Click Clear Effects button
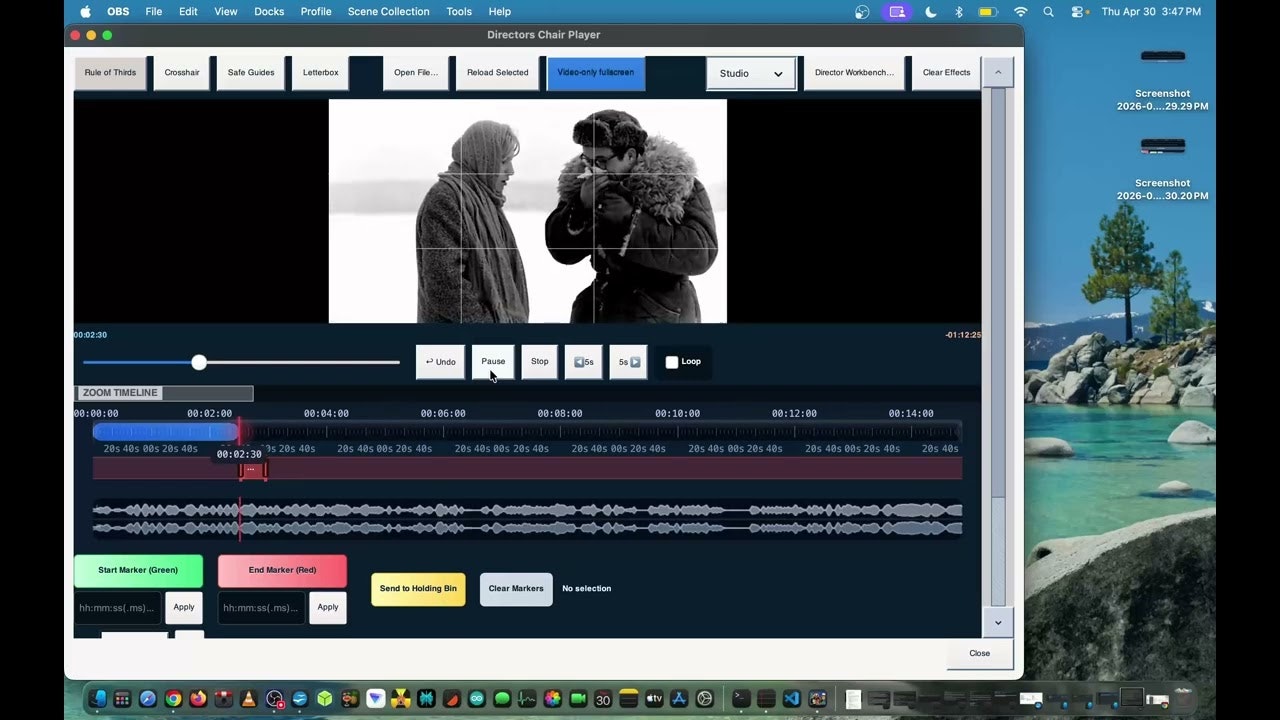1280x720 pixels. pyautogui.click(x=946, y=73)
